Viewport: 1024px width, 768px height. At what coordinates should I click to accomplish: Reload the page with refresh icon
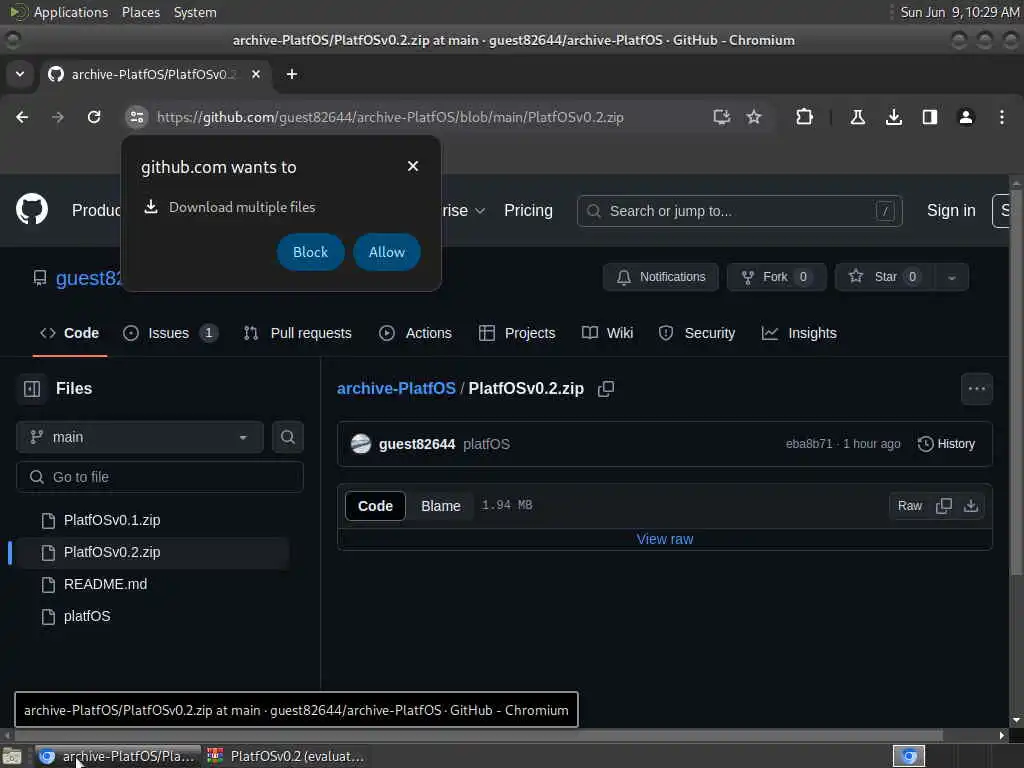point(94,117)
